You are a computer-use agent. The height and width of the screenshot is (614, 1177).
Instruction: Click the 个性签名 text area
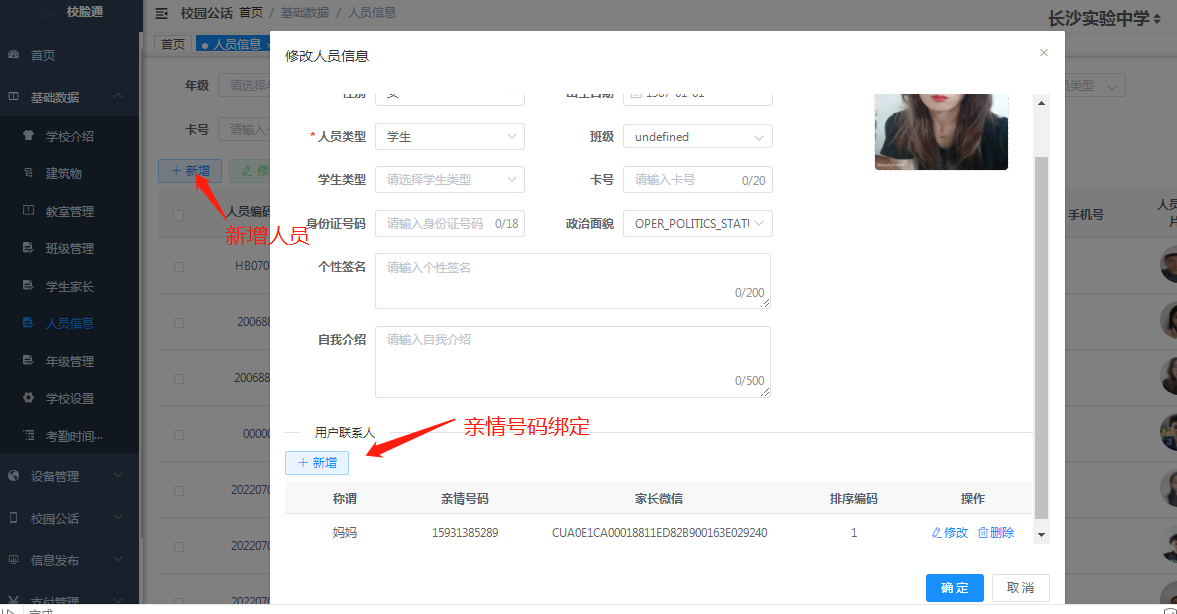coord(573,281)
